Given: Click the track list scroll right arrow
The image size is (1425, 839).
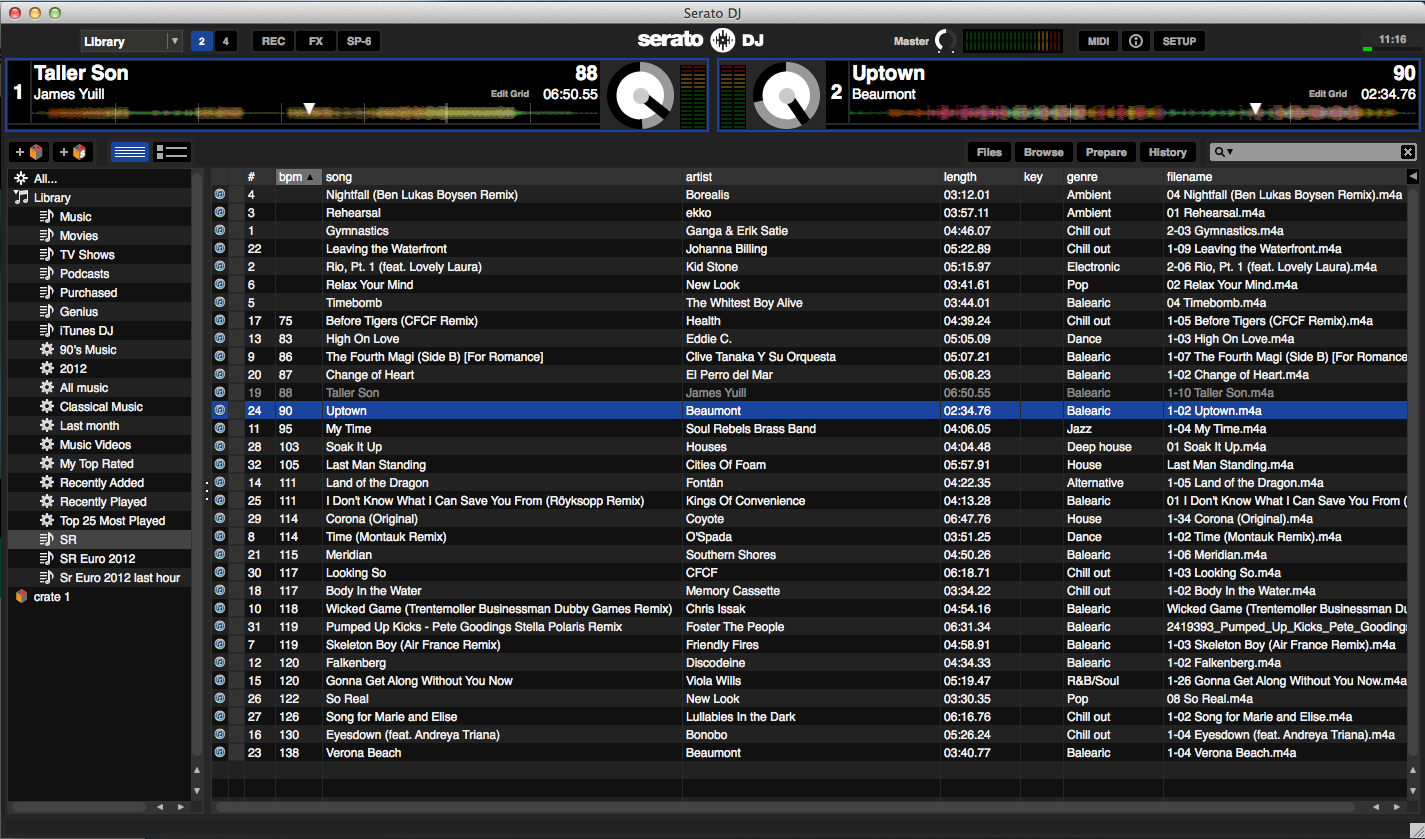Looking at the screenshot, I should click(x=1398, y=806).
